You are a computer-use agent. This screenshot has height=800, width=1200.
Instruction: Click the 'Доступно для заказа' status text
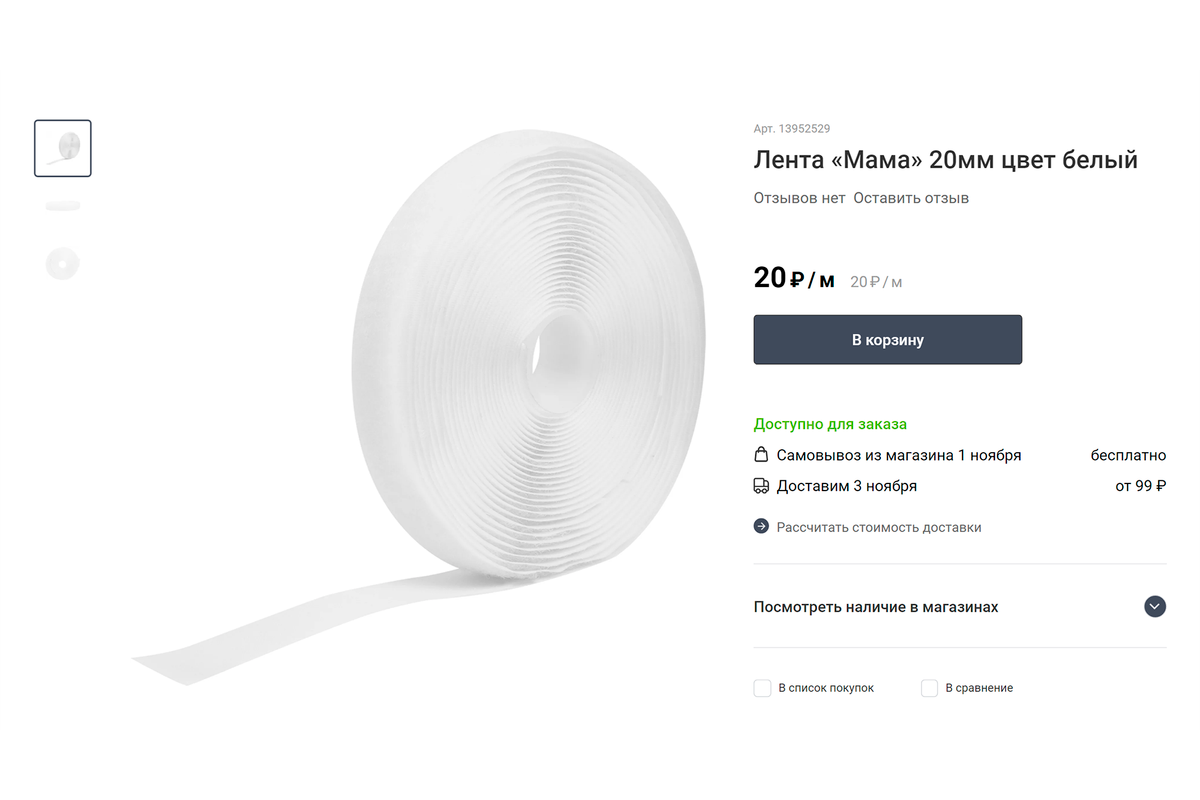tap(830, 424)
